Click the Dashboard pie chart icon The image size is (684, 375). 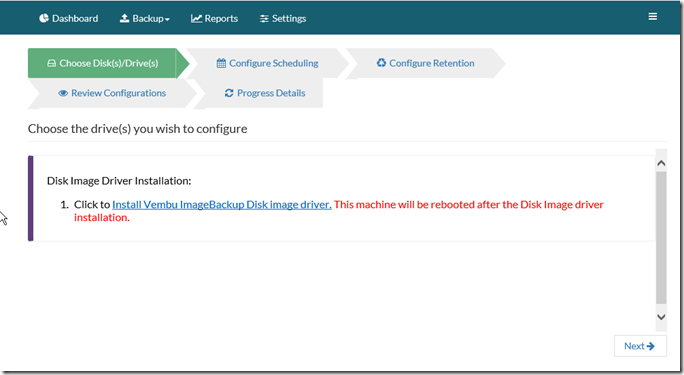[x=44, y=18]
